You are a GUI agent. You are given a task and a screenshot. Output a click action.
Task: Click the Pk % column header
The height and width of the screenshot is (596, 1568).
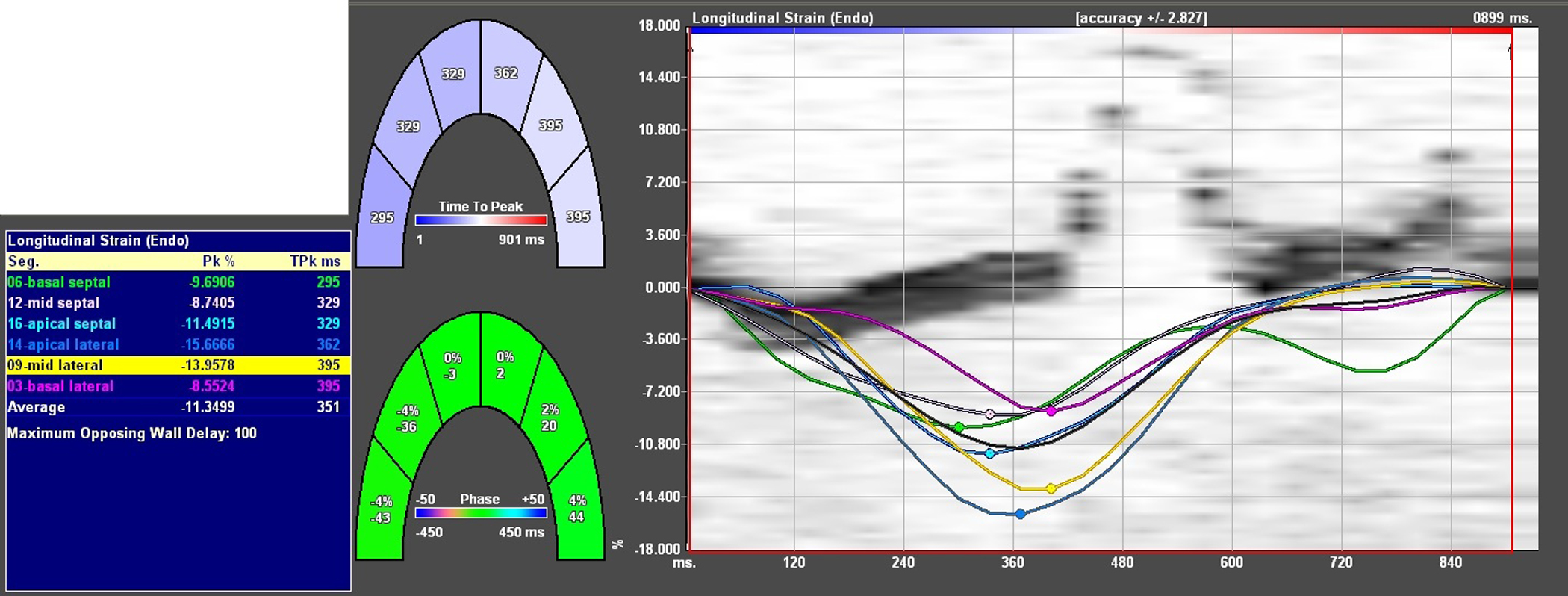coord(218,261)
